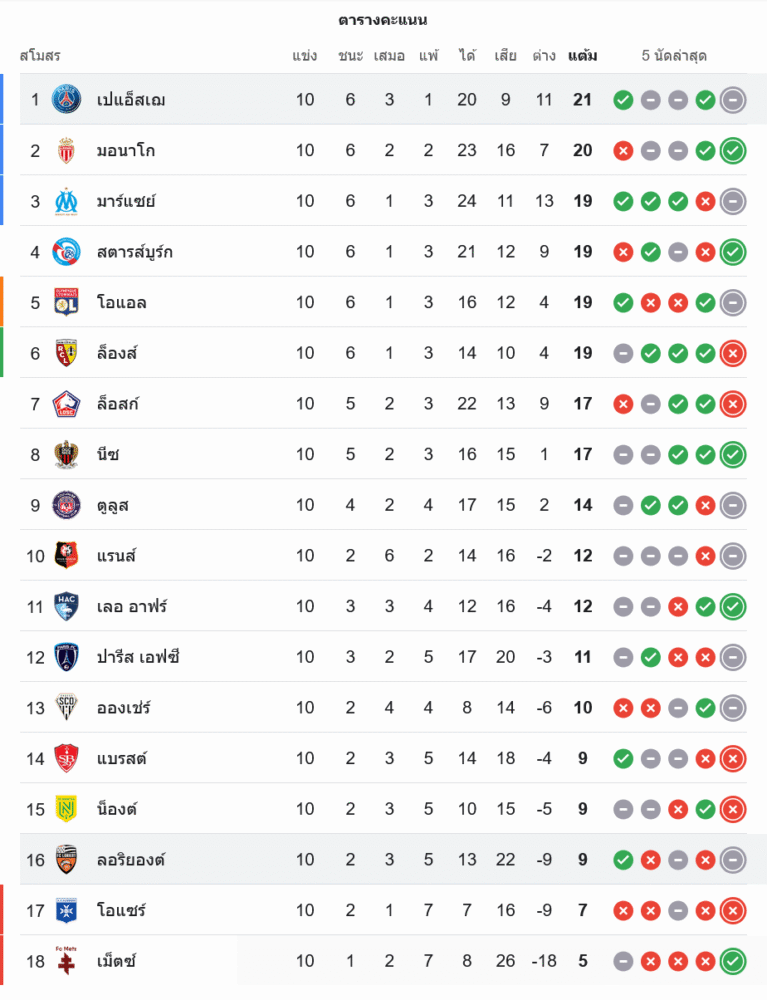Open the ล็อสก์ team link
This screenshot has width=767, height=1000.
(x=118, y=404)
